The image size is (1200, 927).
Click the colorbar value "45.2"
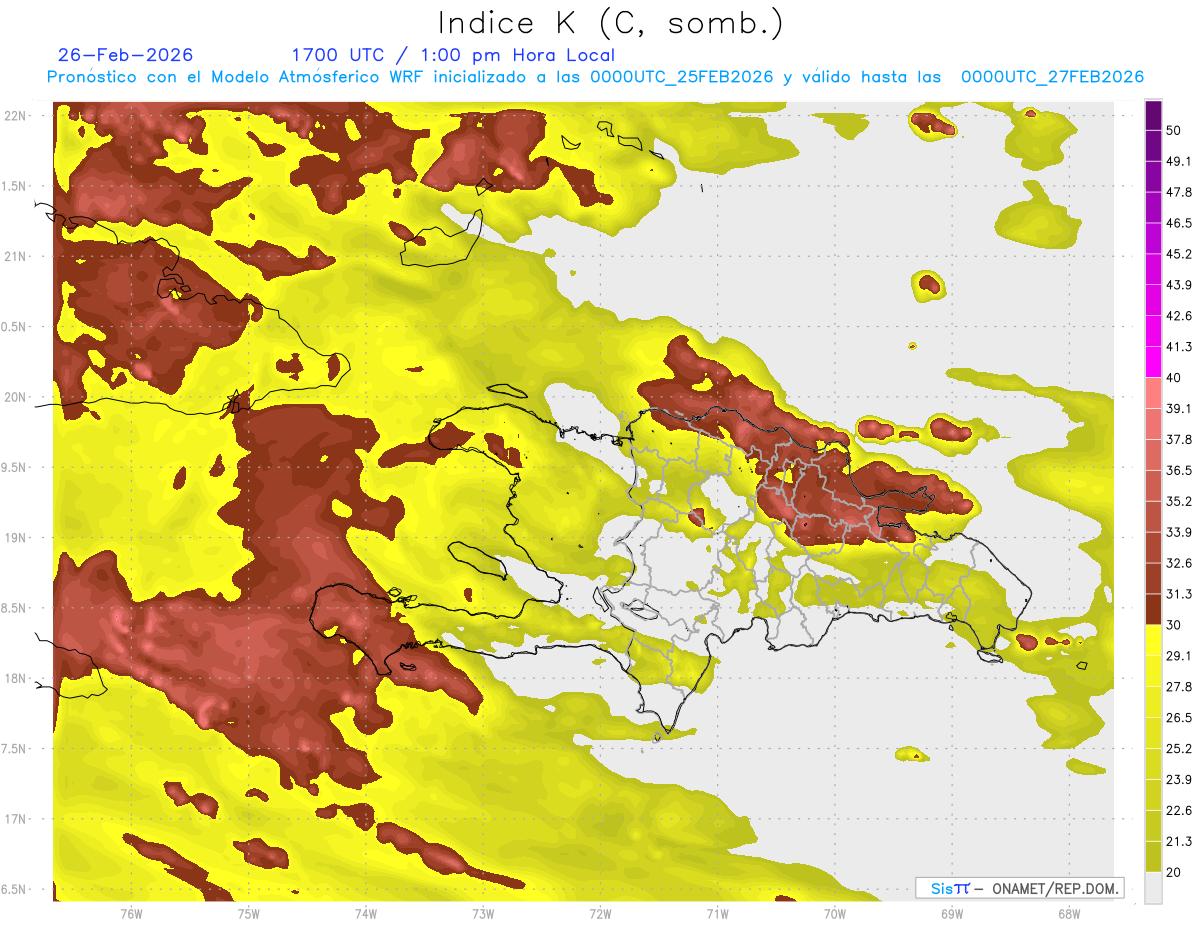1179,254
